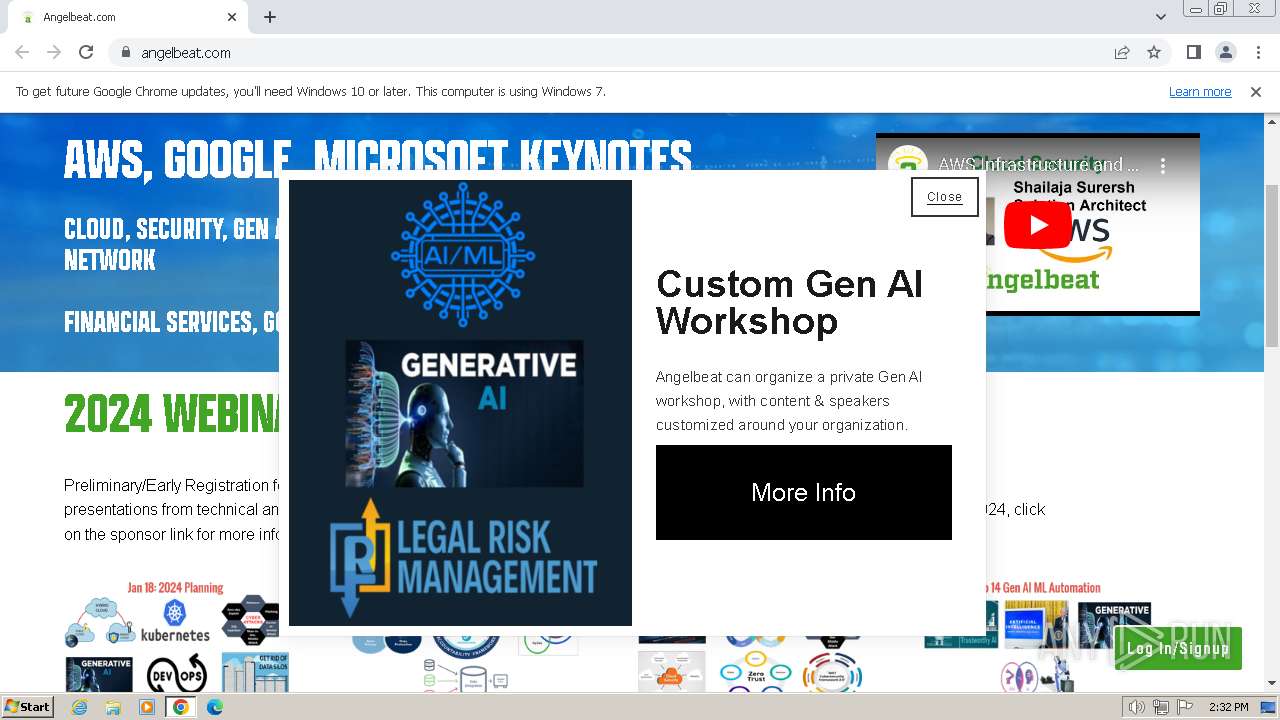The image size is (1280, 720).
Task: Click the Legal Risk Management logo
Action: 462,558
